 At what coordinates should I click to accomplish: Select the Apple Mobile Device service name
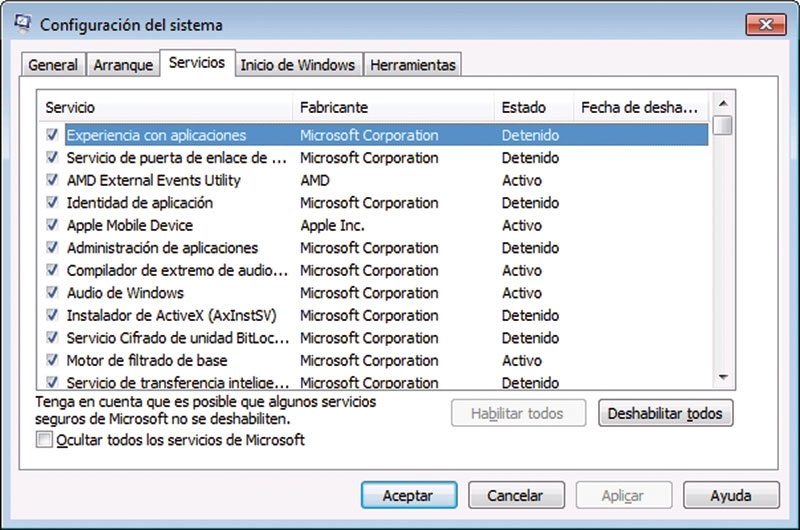click(x=130, y=225)
